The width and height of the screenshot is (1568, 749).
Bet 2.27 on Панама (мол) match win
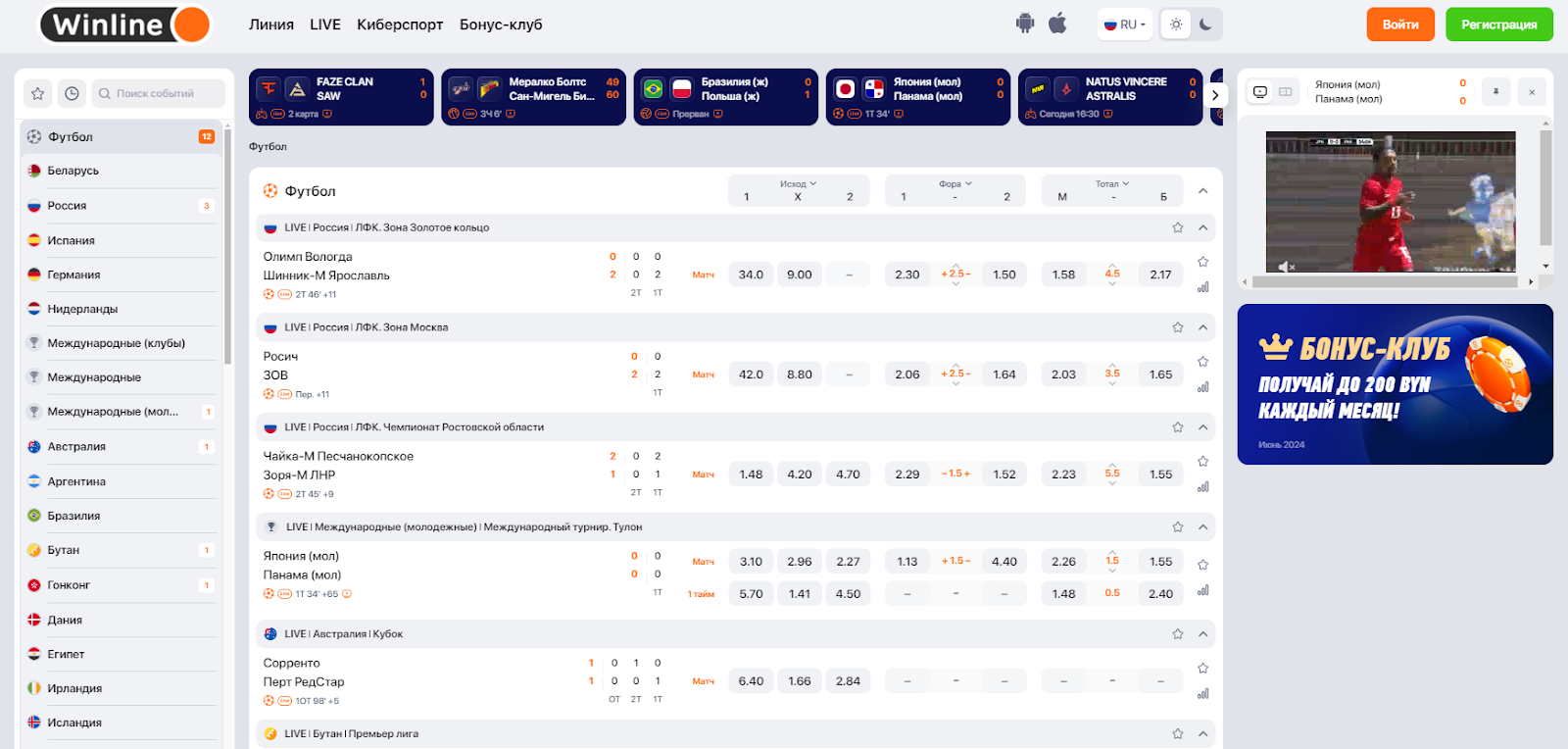849,562
